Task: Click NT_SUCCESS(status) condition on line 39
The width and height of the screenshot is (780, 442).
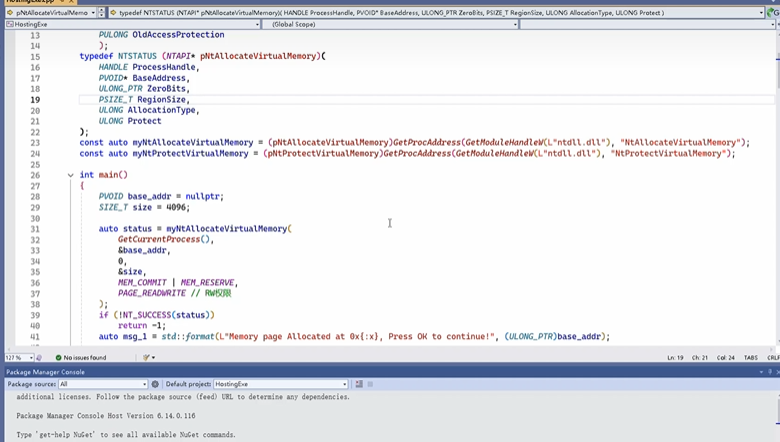Action: point(166,315)
